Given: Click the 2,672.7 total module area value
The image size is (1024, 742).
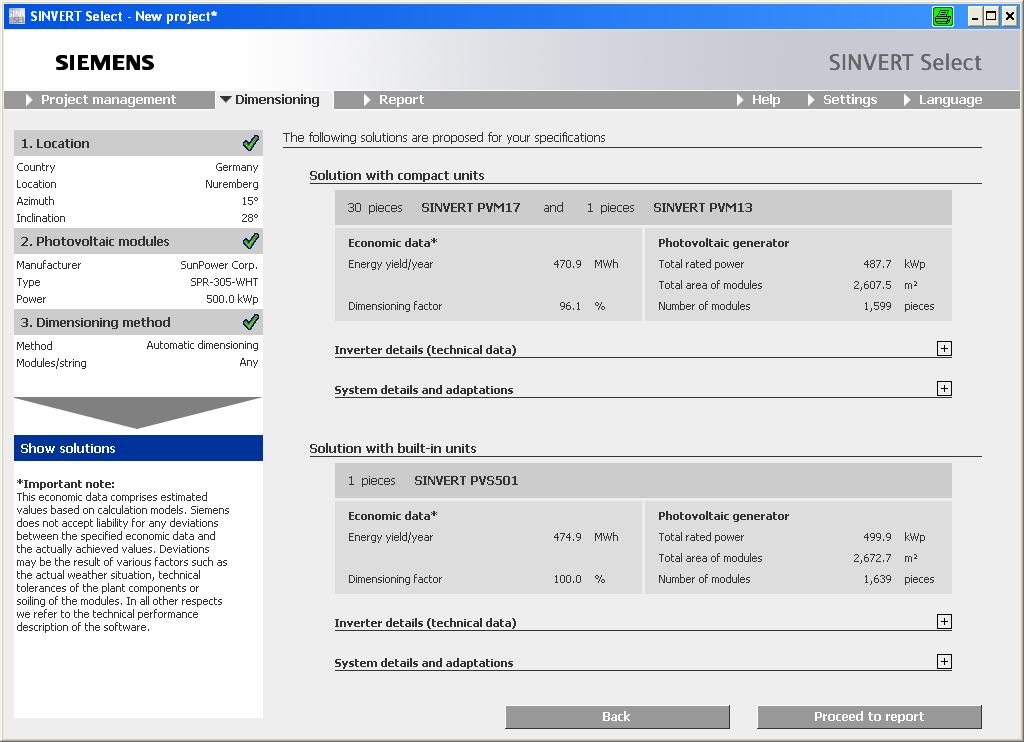Looking at the screenshot, I should pyautogui.click(x=872, y=558).
